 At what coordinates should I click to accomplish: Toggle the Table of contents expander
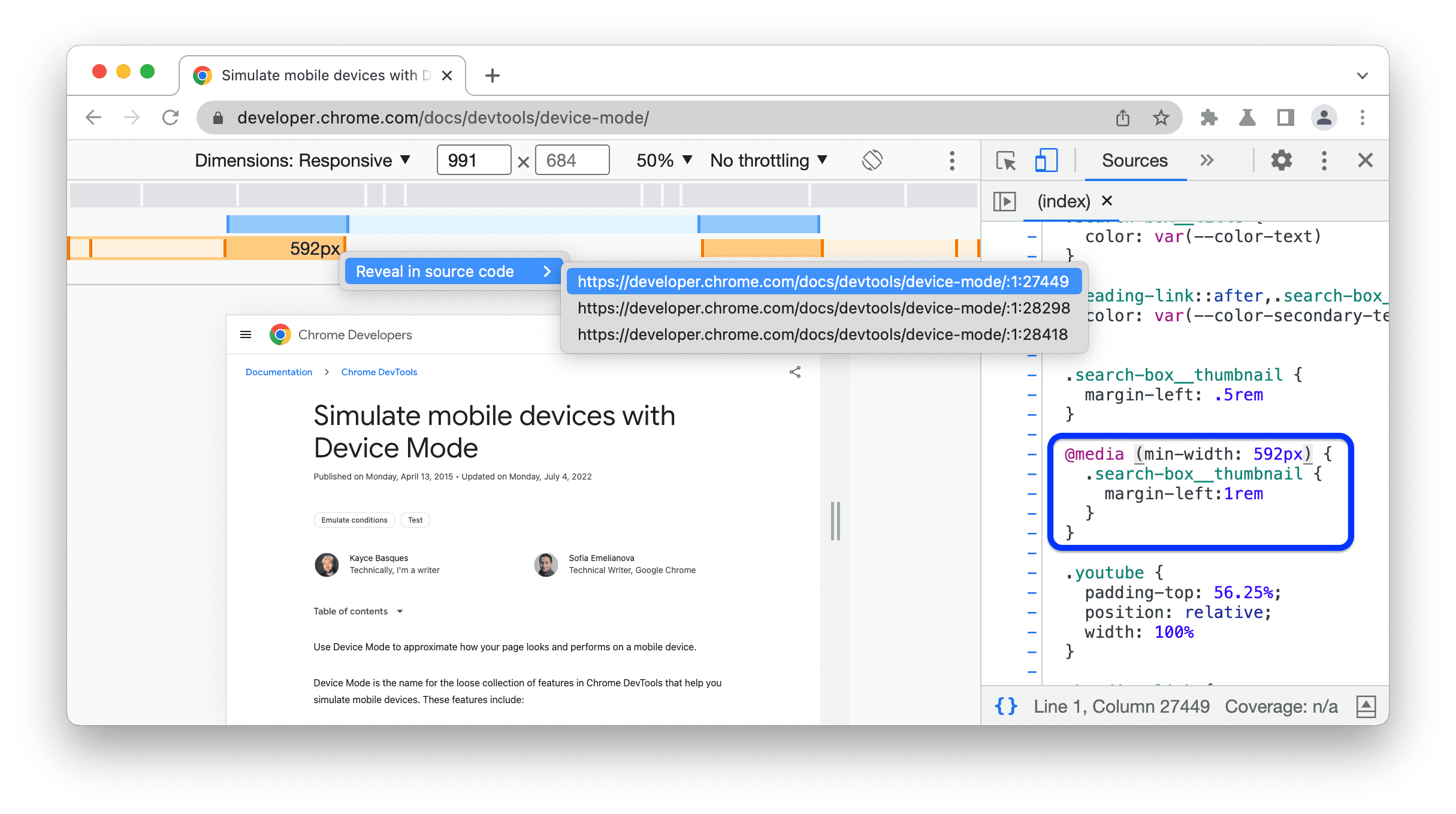[x=400, y=611]
